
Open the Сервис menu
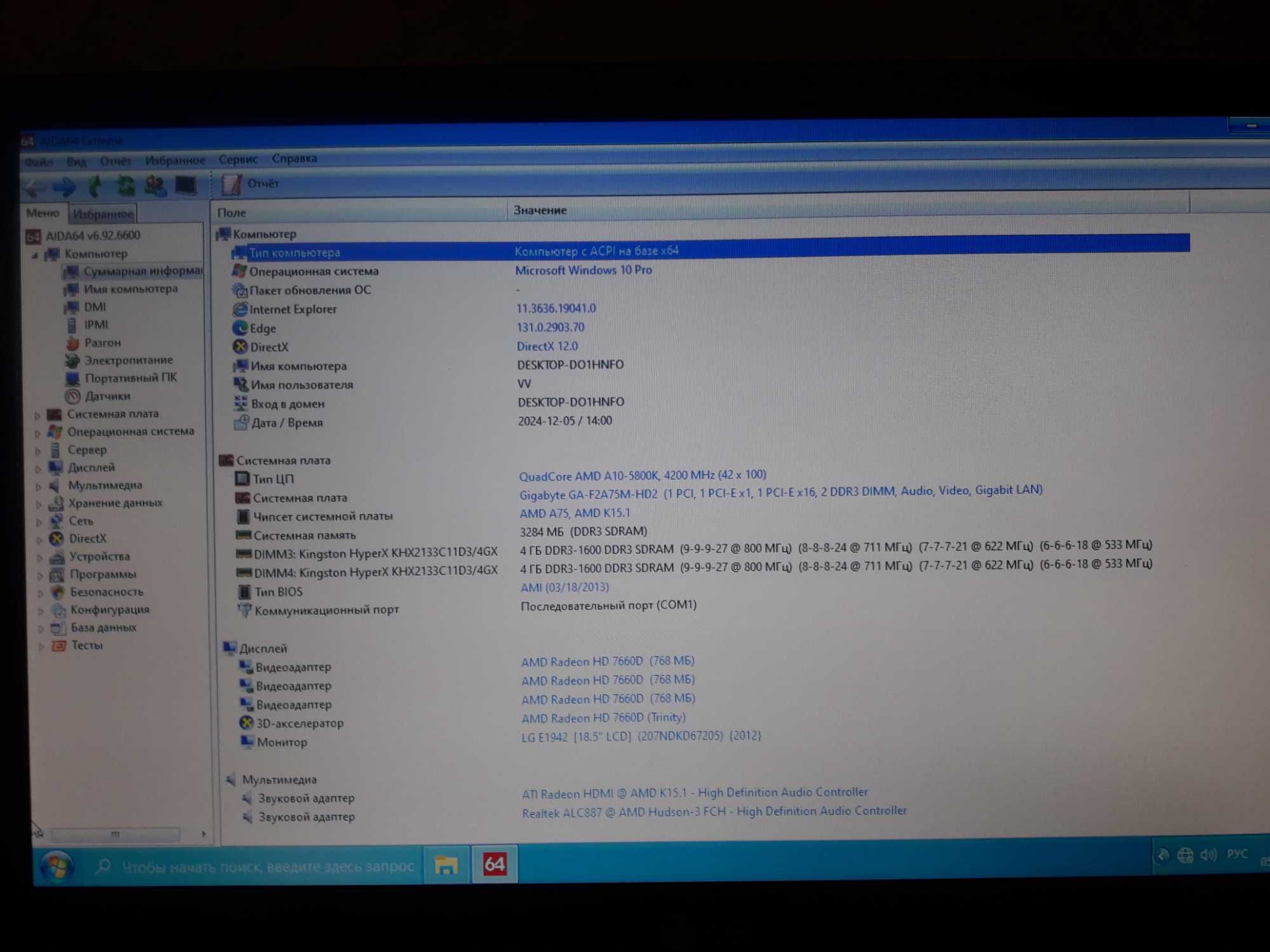tap(238, 159)
